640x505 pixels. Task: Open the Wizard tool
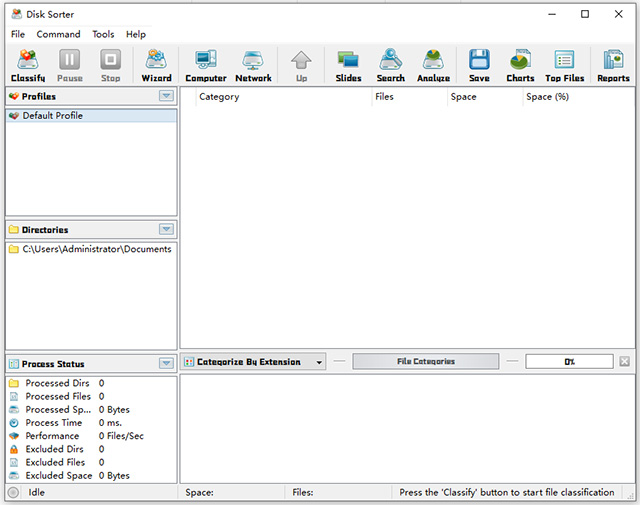(156, 65)
